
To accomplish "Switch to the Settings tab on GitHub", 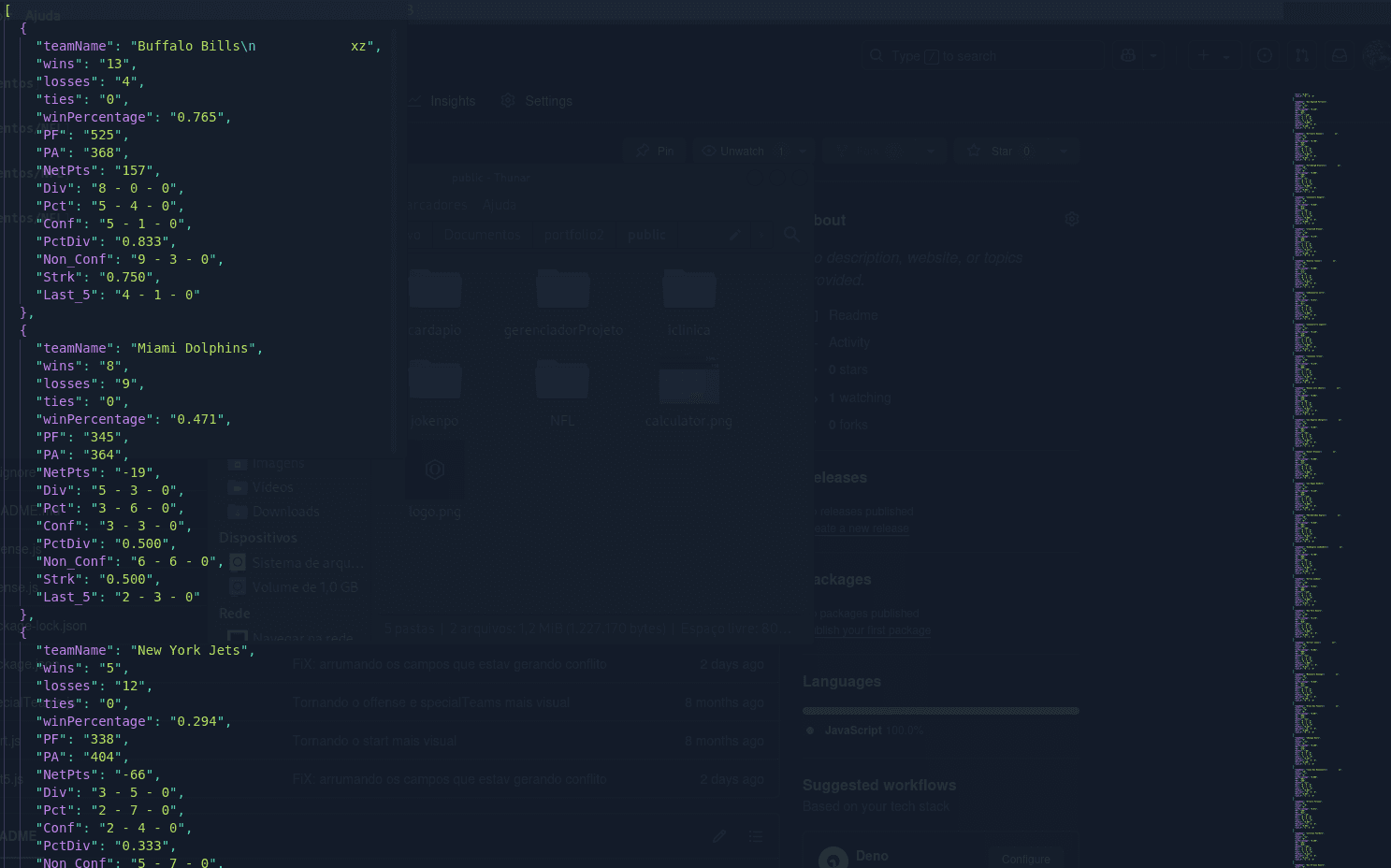I will point(537,101).
